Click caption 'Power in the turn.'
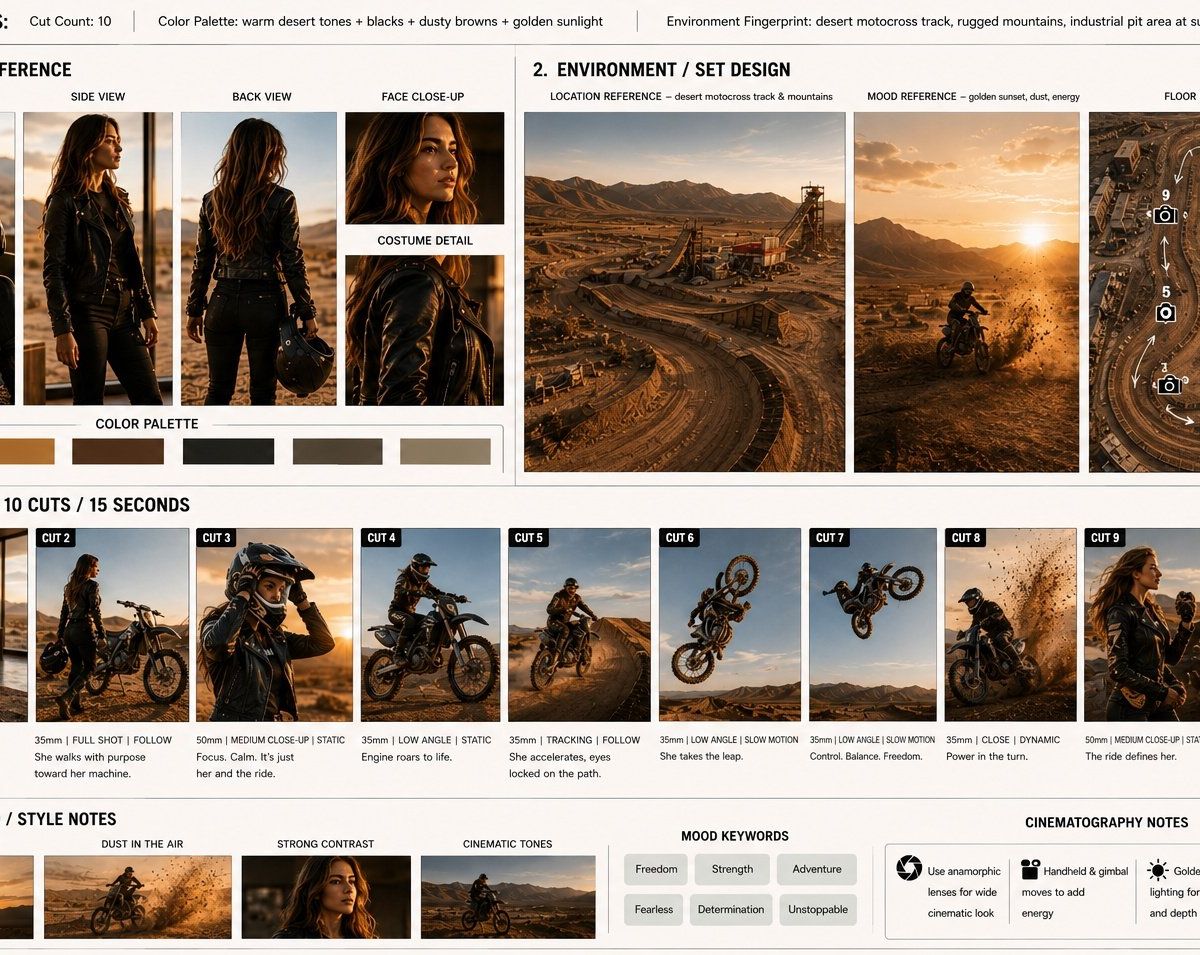This screenshot has width=1200, height=955. [x=987, y=756]
